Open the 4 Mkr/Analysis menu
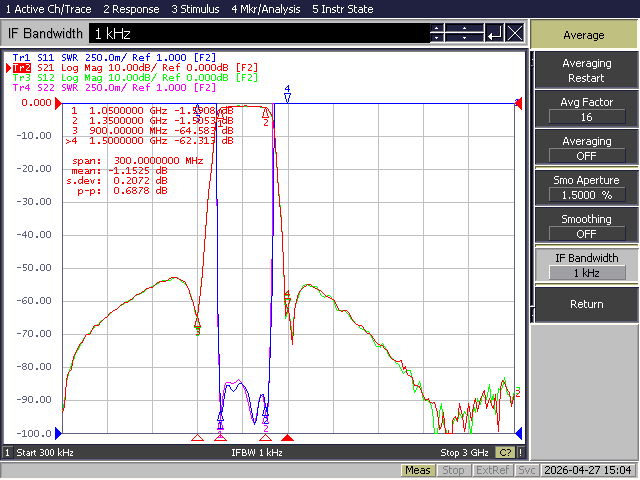Image resolution: width=640 pixels, height=480 pixels. (x=266, y=9)
